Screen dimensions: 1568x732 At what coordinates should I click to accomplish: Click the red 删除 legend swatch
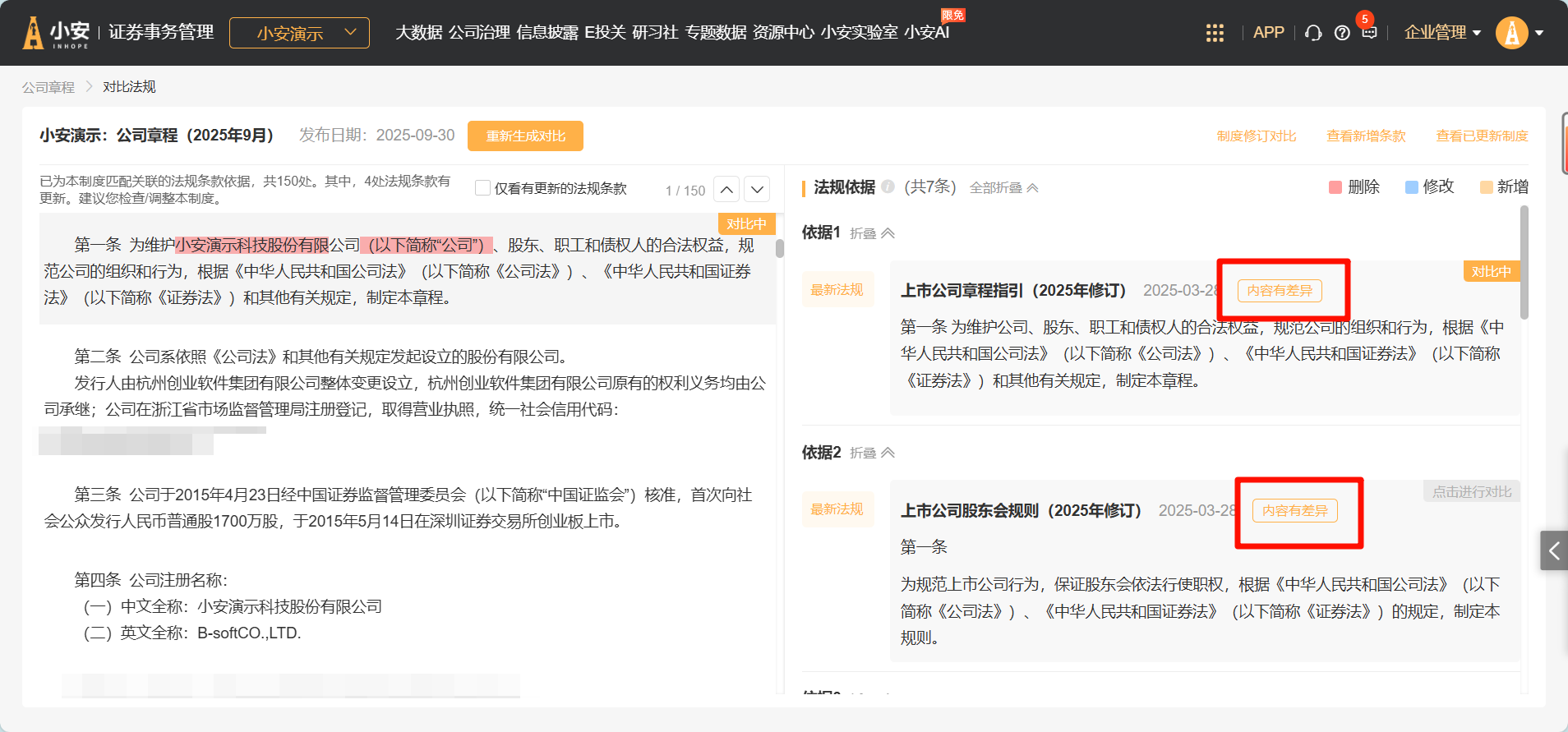coord(1335,187)
